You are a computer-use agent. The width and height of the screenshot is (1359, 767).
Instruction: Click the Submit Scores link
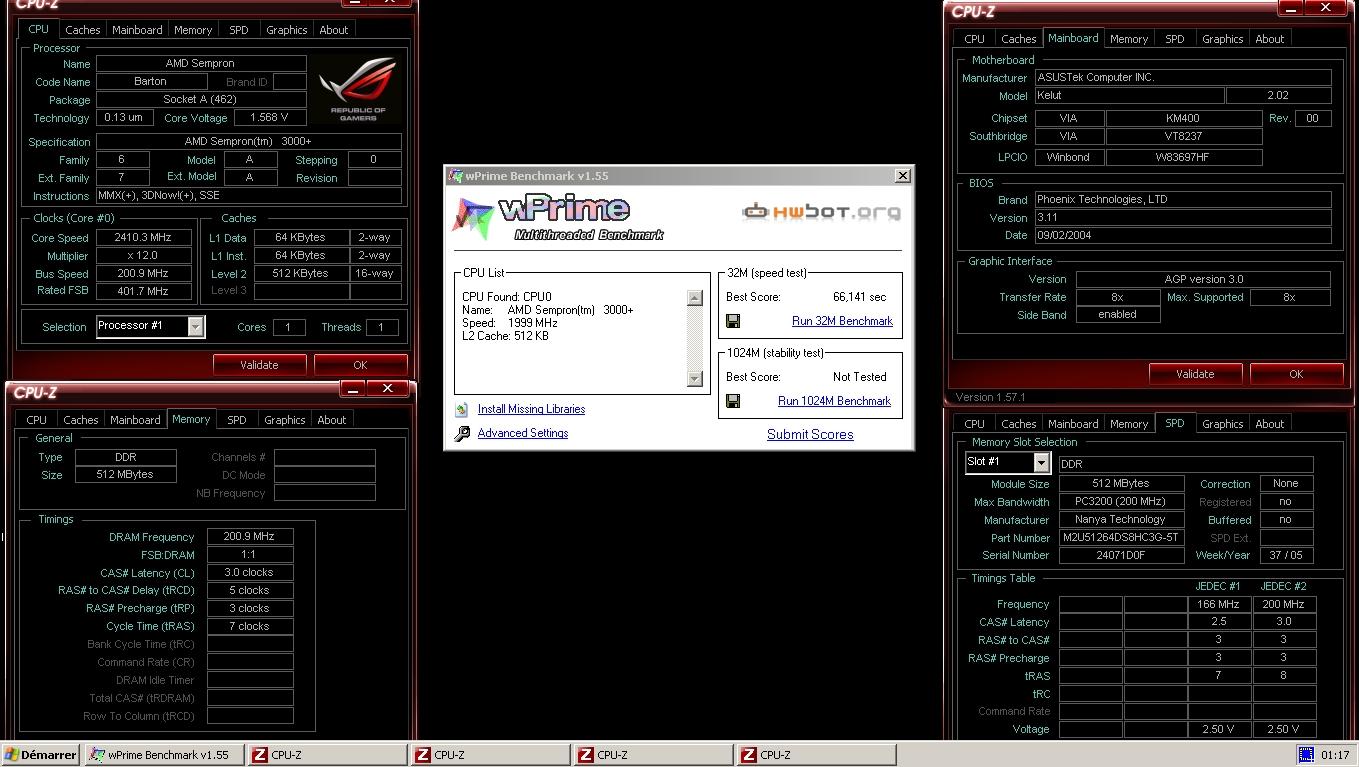coord(810,434)
